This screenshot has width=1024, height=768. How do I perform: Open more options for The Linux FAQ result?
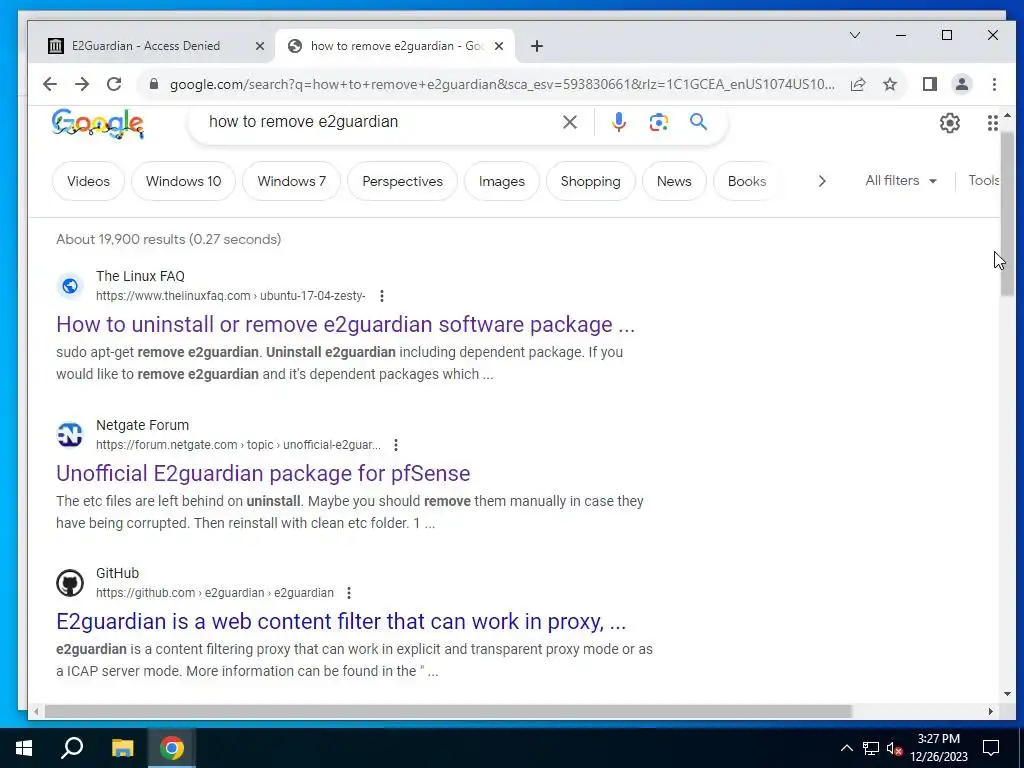click(x=381, y=296)
